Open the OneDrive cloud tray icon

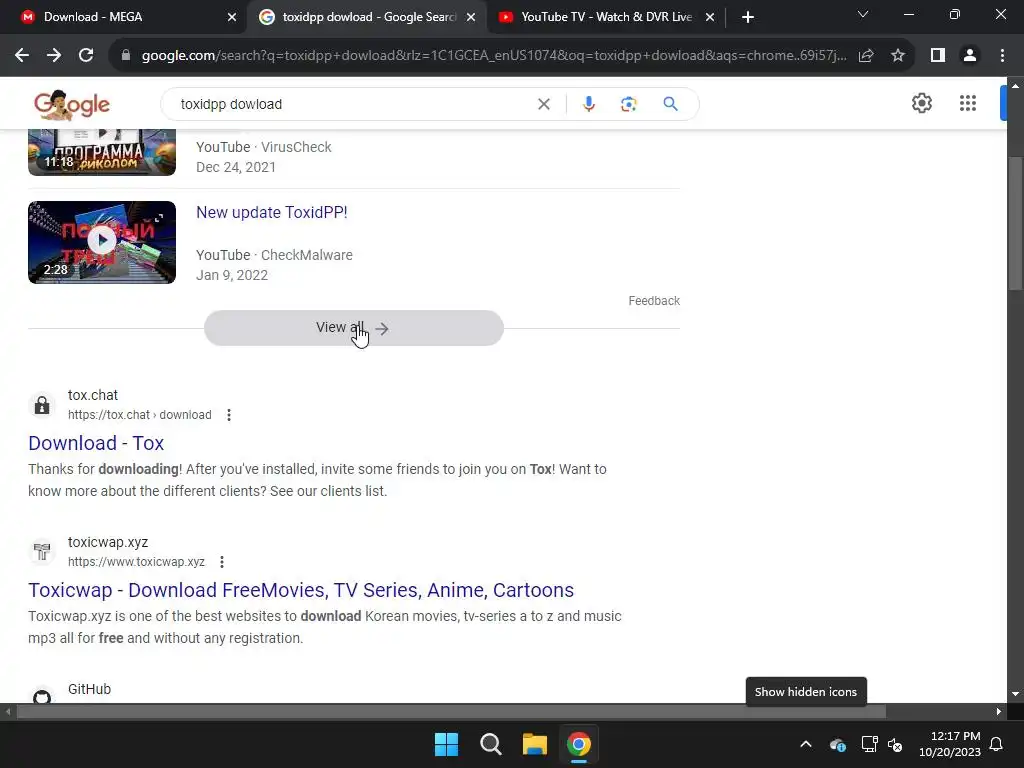pyautogui.click(x=838, y=744)
